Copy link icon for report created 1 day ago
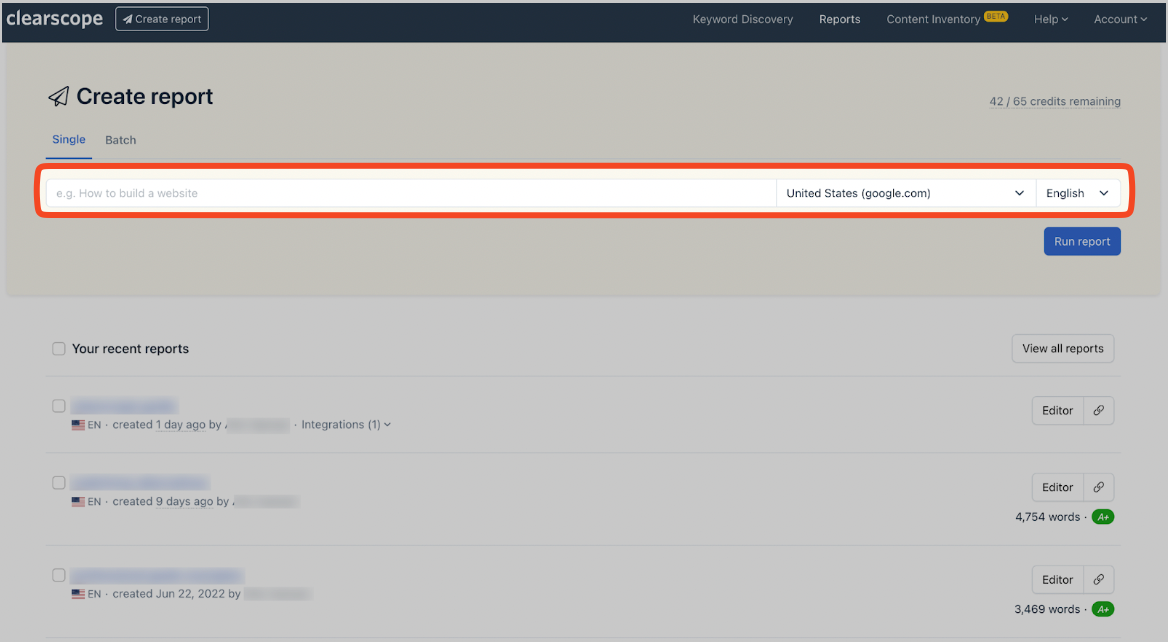The image size is (1168, 642). 1099,410
